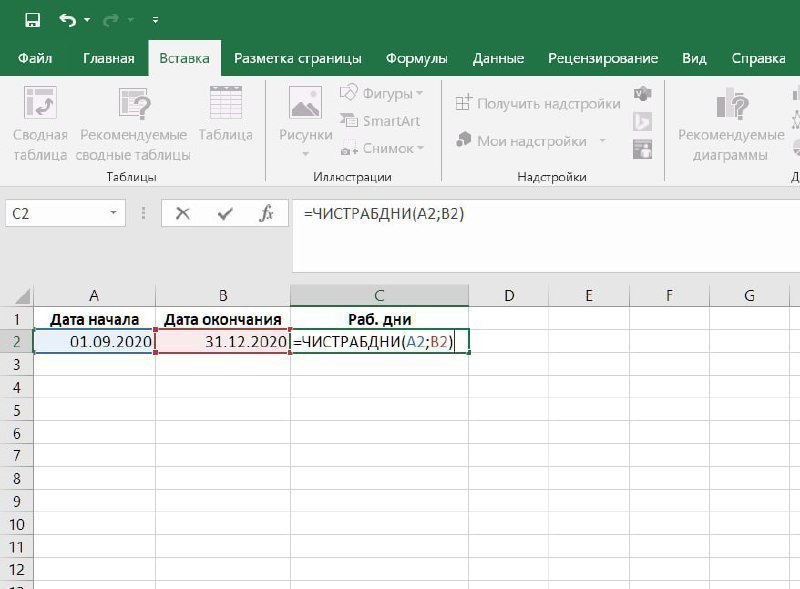Select column F header
The width and height of the screenshot is (800, 589).
coord(669,296)
